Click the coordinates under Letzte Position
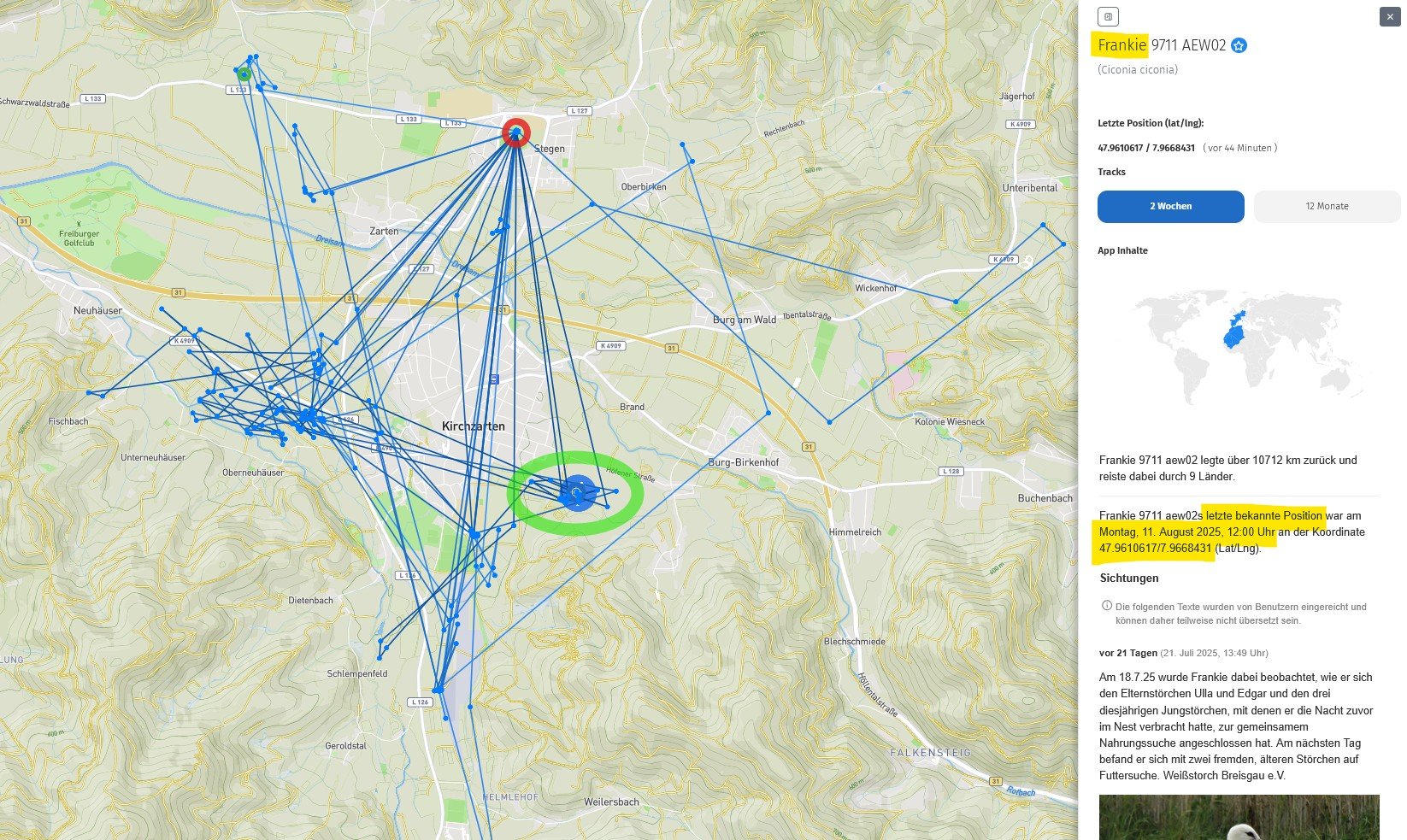 click(x=1145, y=148)
